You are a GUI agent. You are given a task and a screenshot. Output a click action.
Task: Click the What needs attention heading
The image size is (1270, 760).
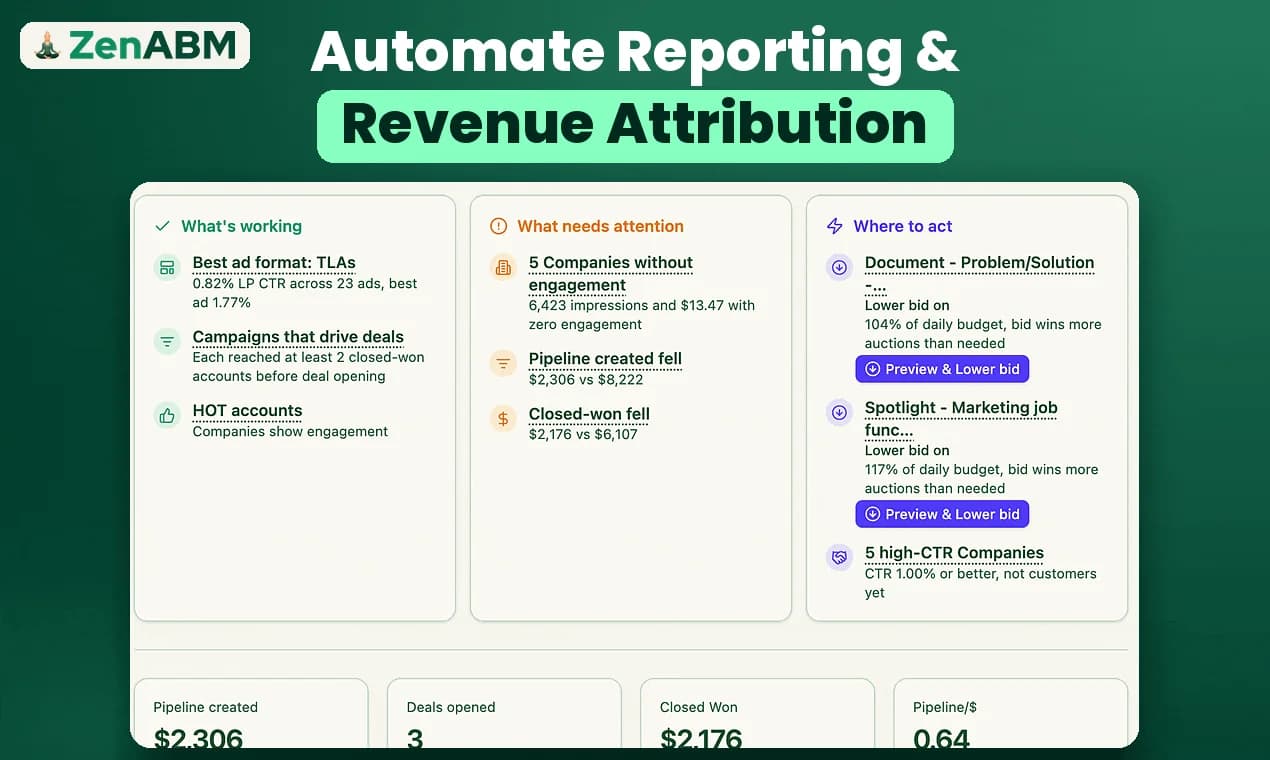point(600,227)
